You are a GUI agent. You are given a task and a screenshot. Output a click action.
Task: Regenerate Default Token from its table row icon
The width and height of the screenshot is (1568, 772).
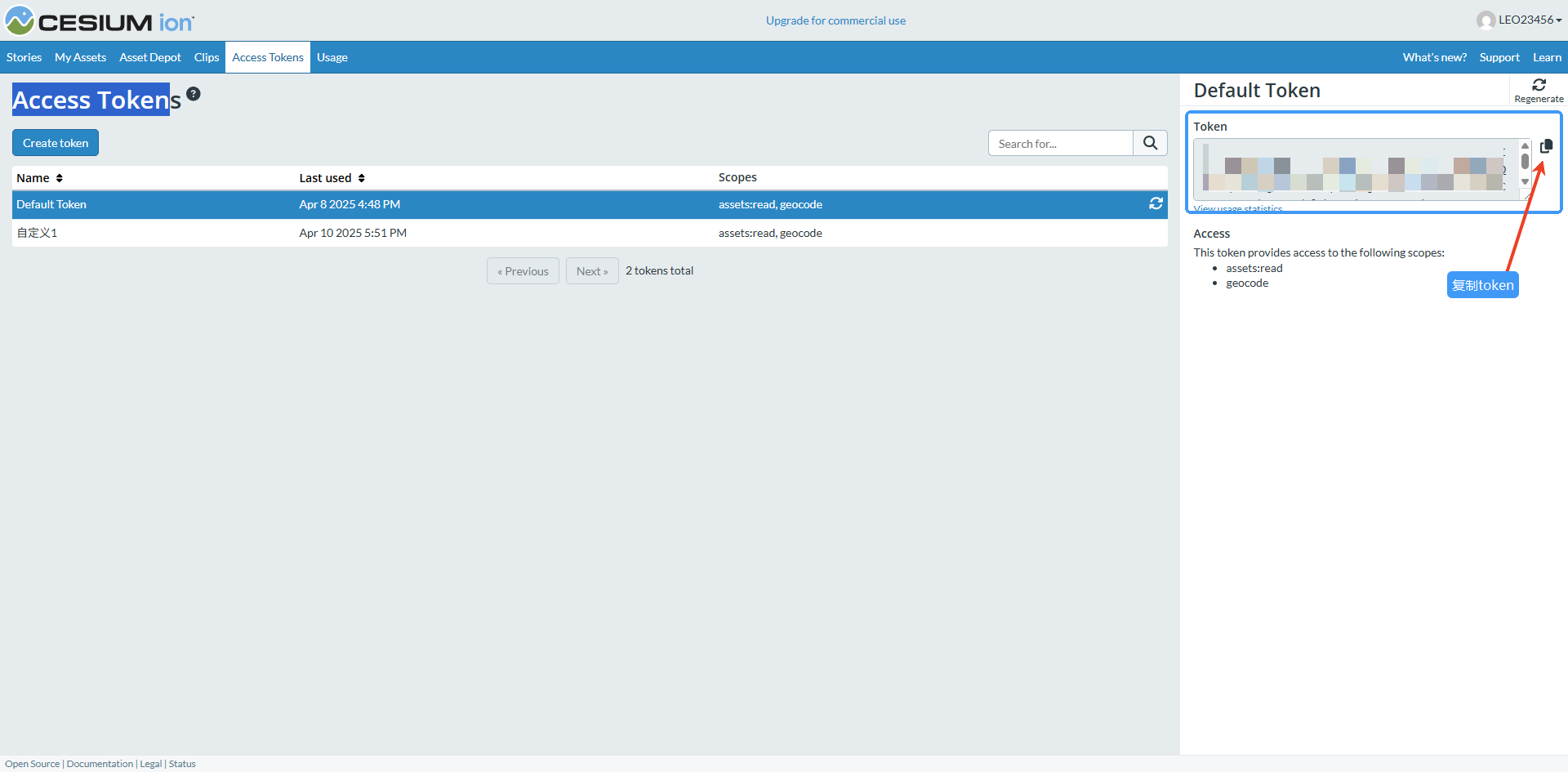(1156, 203)
